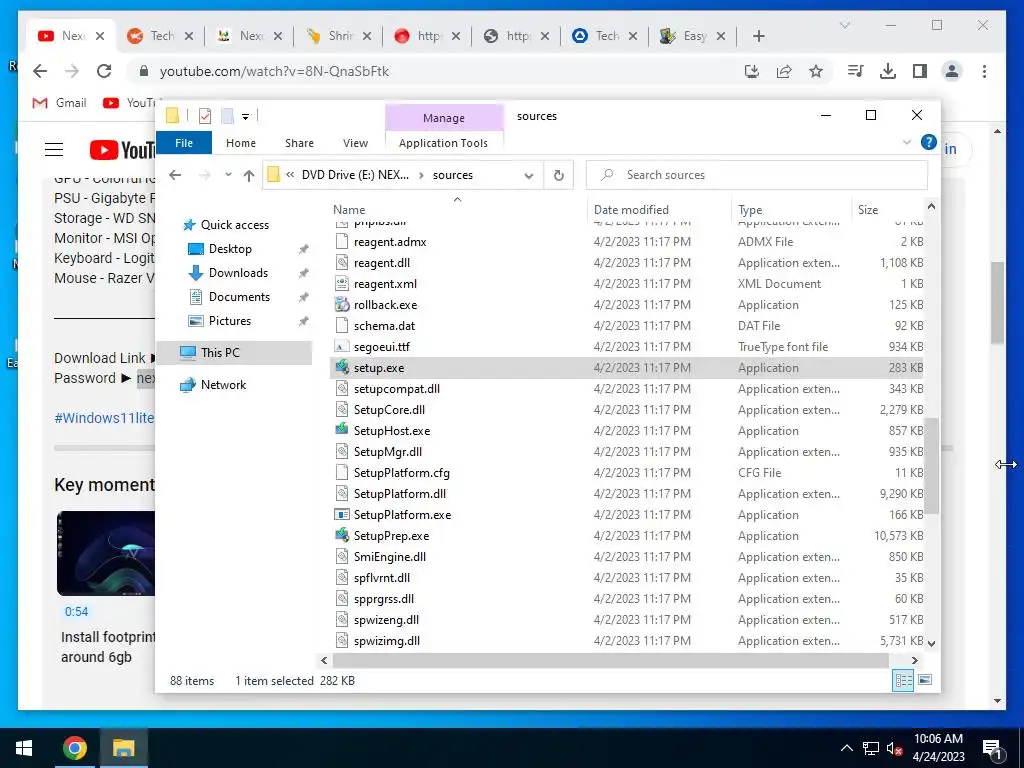Viewport: 1024px width, 768px height.
Task: Select Downloads in navigation pane
Action: 238,273
